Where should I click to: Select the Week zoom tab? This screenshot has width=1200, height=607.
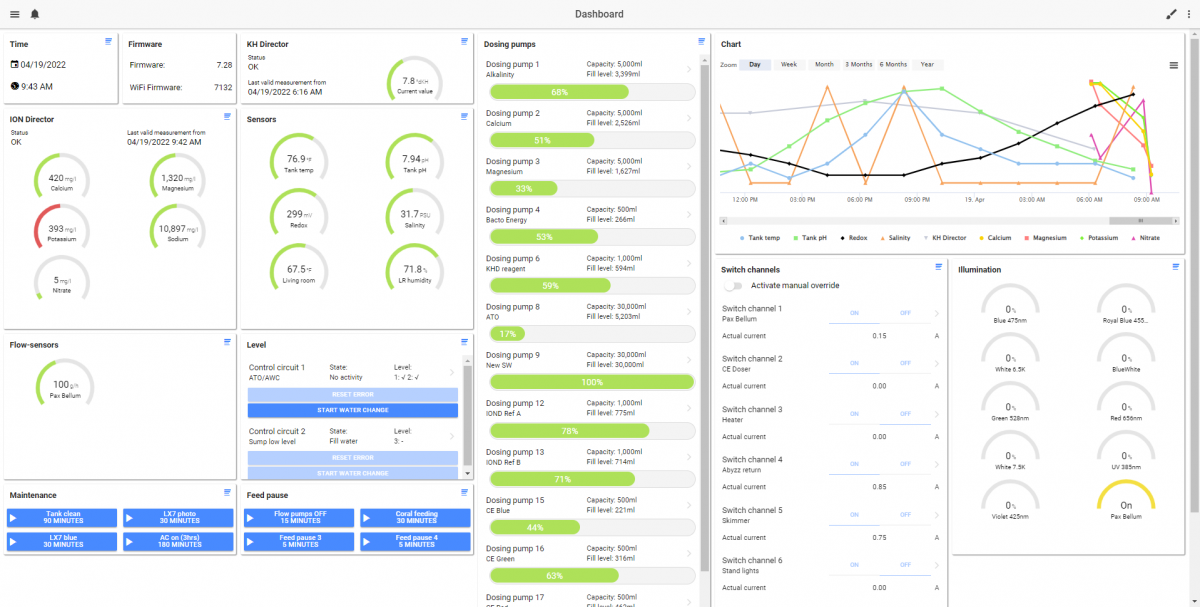coord(789,64)
